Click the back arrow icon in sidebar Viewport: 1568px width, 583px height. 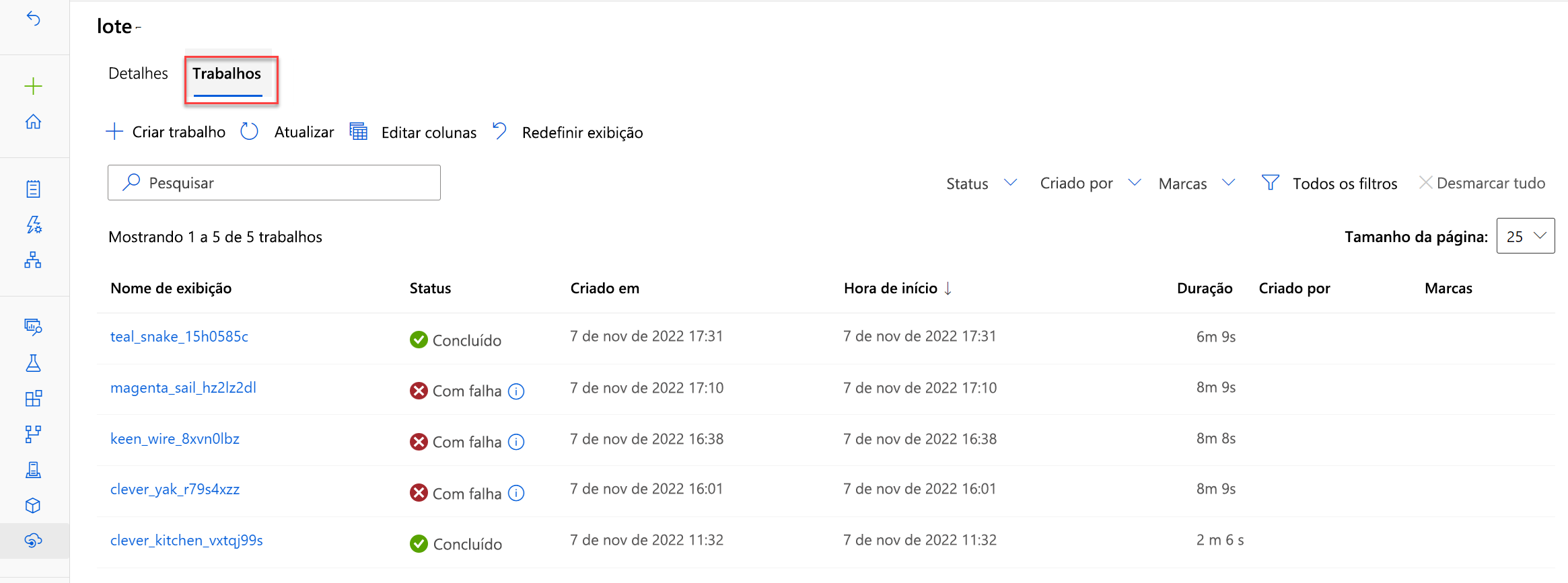[33, 19]
